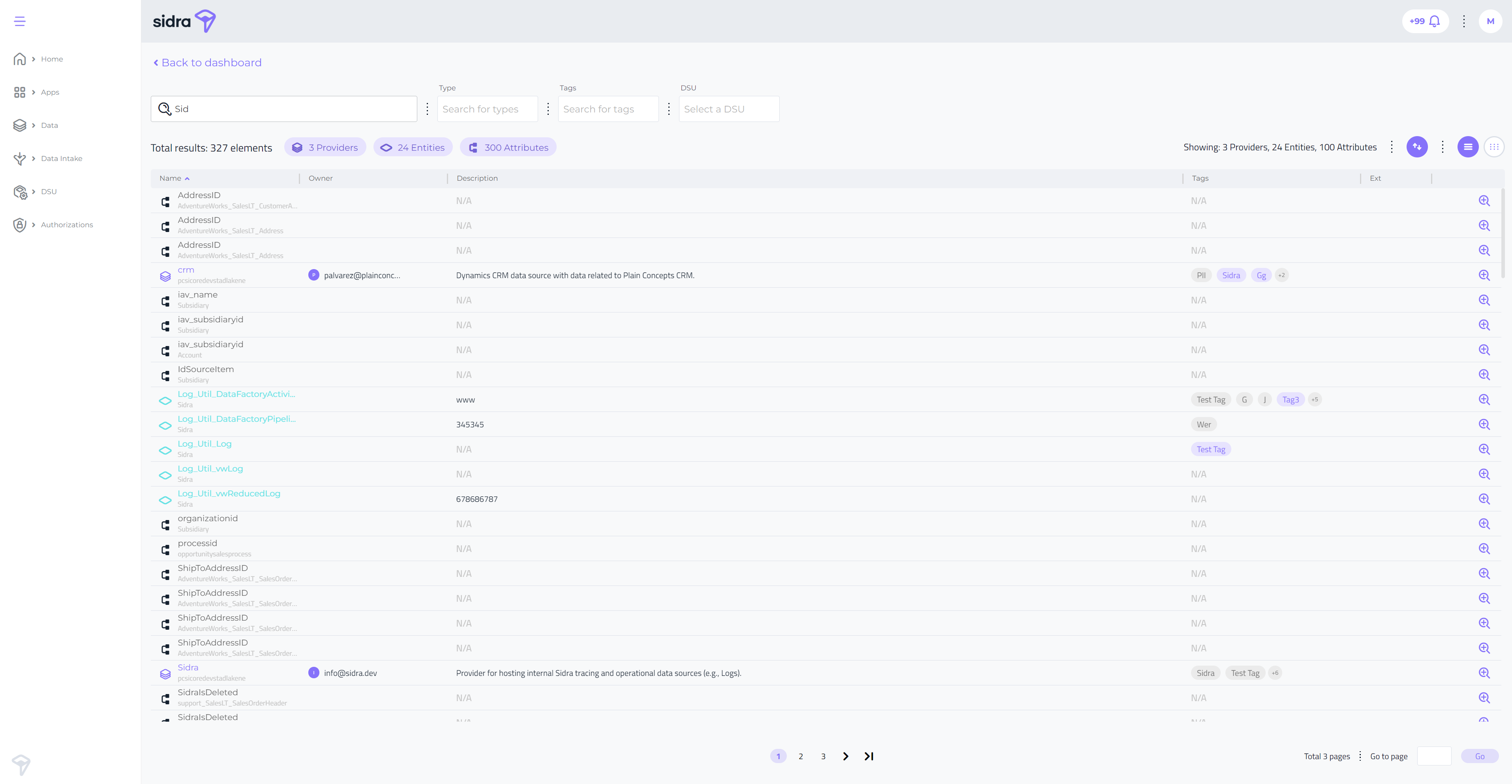The width and height of the screenshot is (1512, 784).
Task: Click the hamburger menu icon
Action: tap(19, 21)
